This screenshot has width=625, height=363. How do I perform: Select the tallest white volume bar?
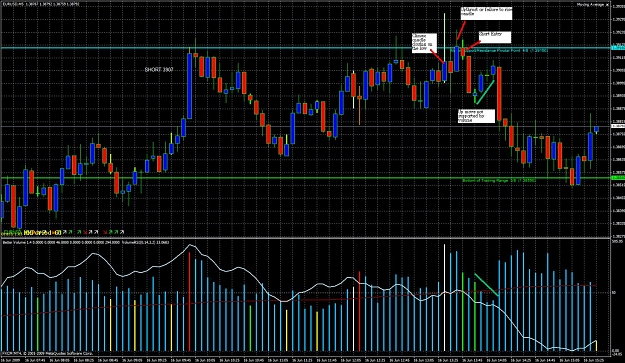(445, 297)
